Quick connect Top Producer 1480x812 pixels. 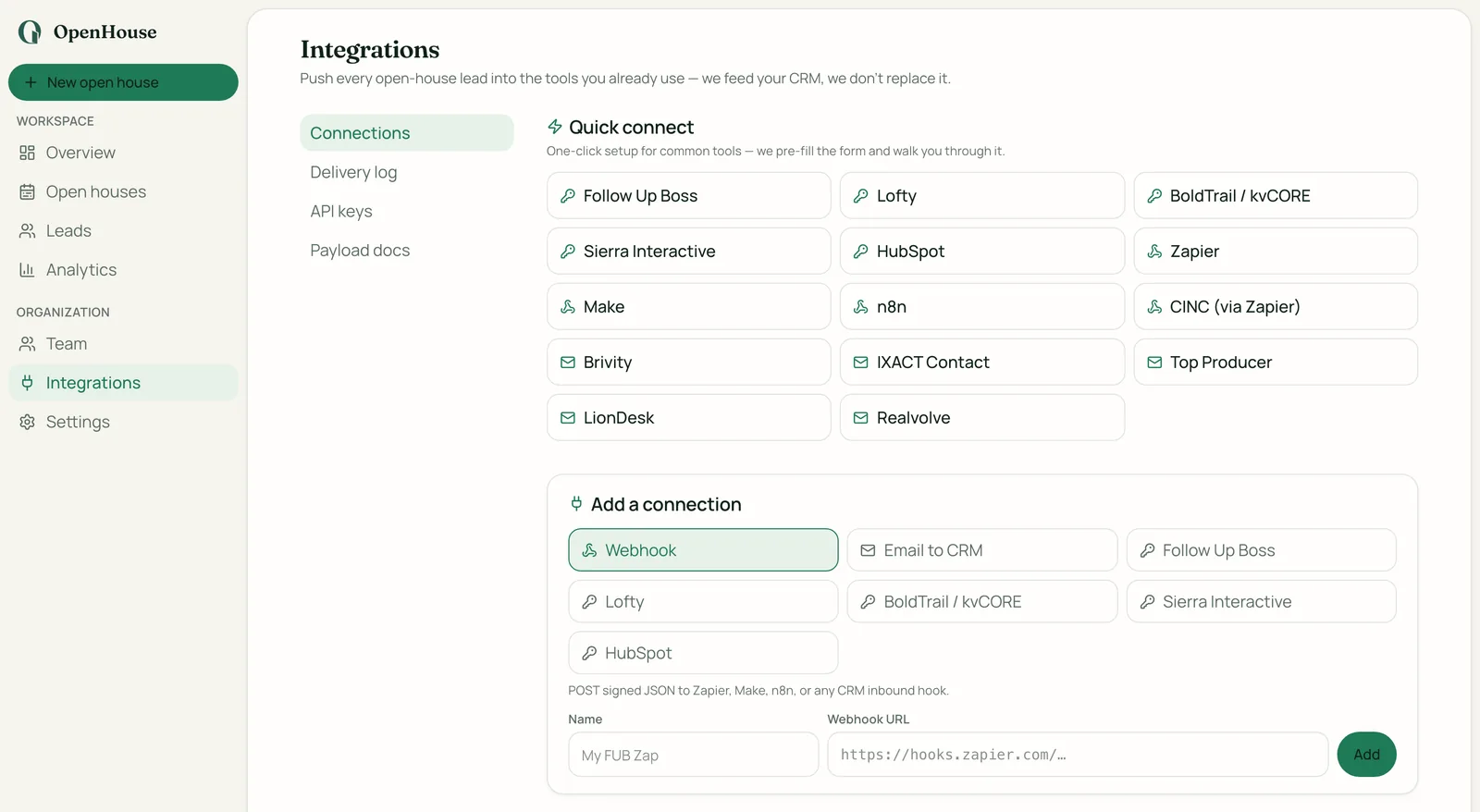[1276, 363]
